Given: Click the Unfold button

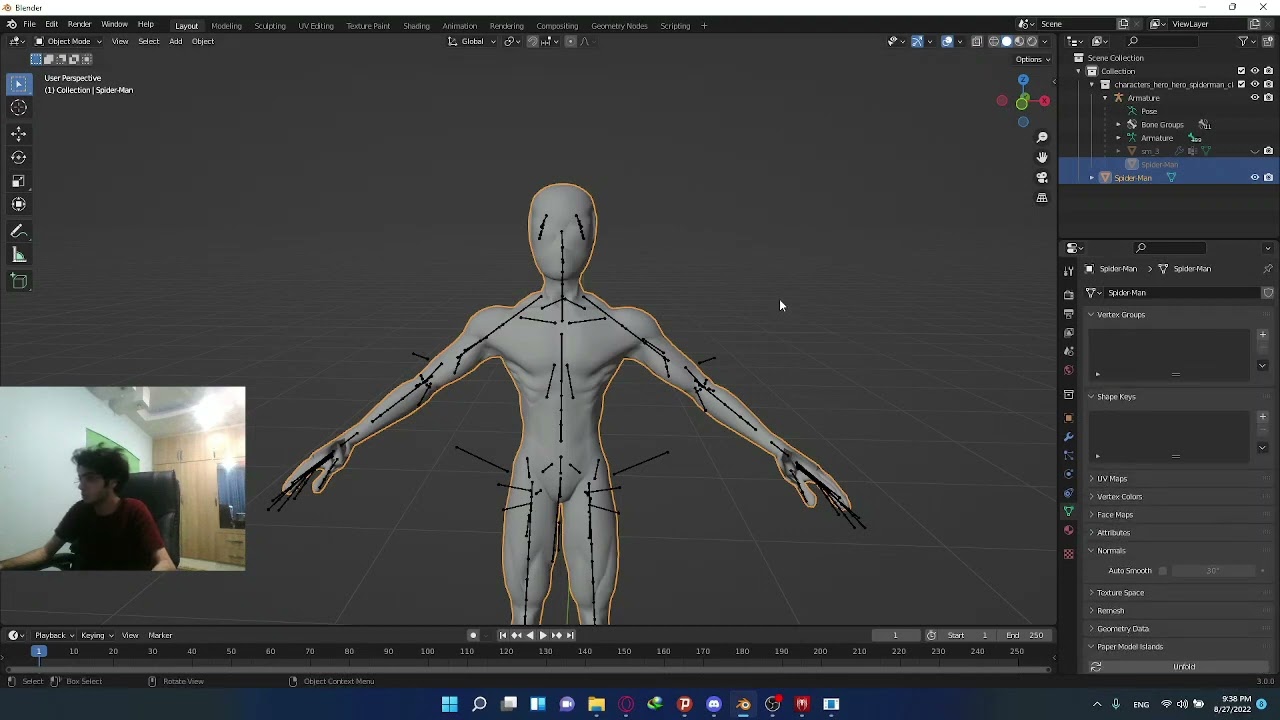Looking at the screenshot, I should (x=1184, y=667).
